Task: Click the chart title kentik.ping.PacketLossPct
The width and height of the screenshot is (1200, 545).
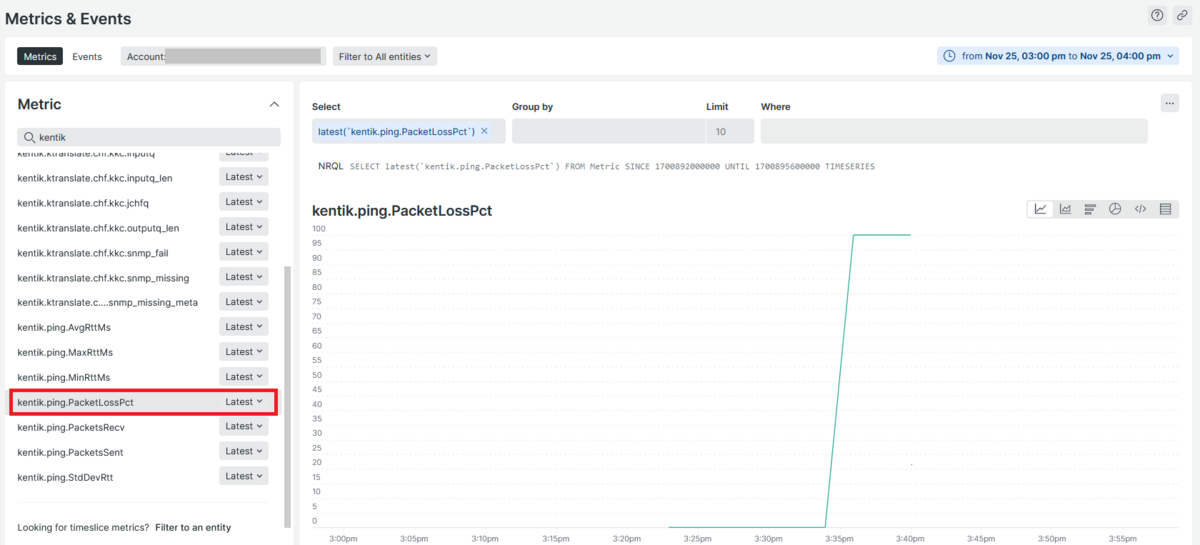Action: coord(402,211)
